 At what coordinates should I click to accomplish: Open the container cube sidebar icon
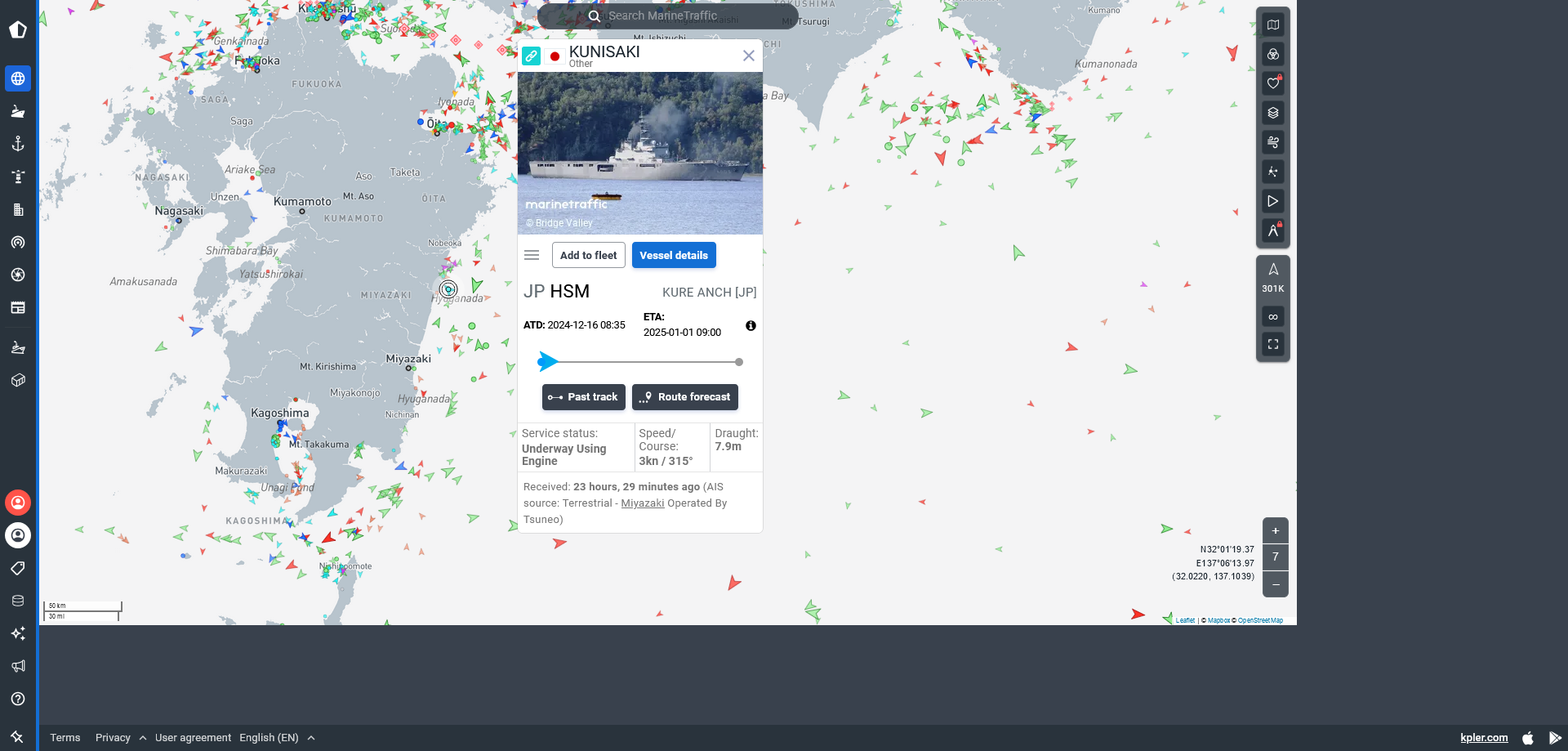tap(18, 380)
